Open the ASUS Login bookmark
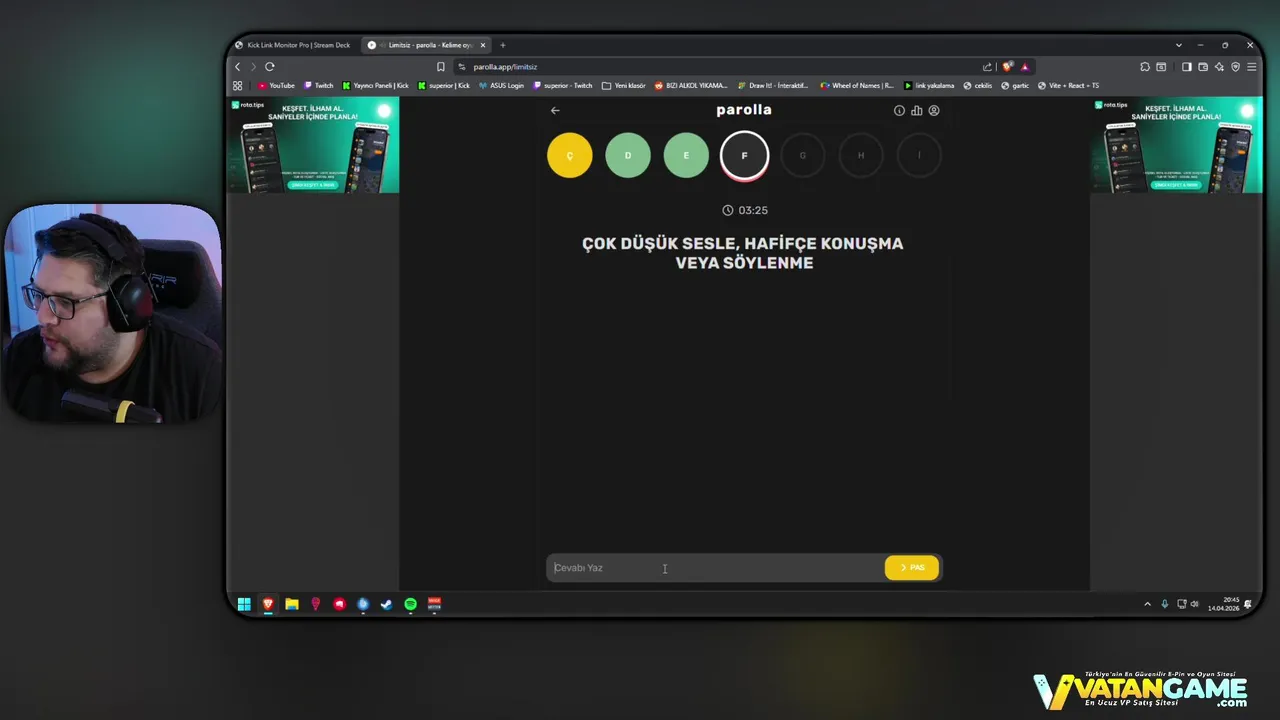This screenshot has width=1280, height=720. click(501, 86)
